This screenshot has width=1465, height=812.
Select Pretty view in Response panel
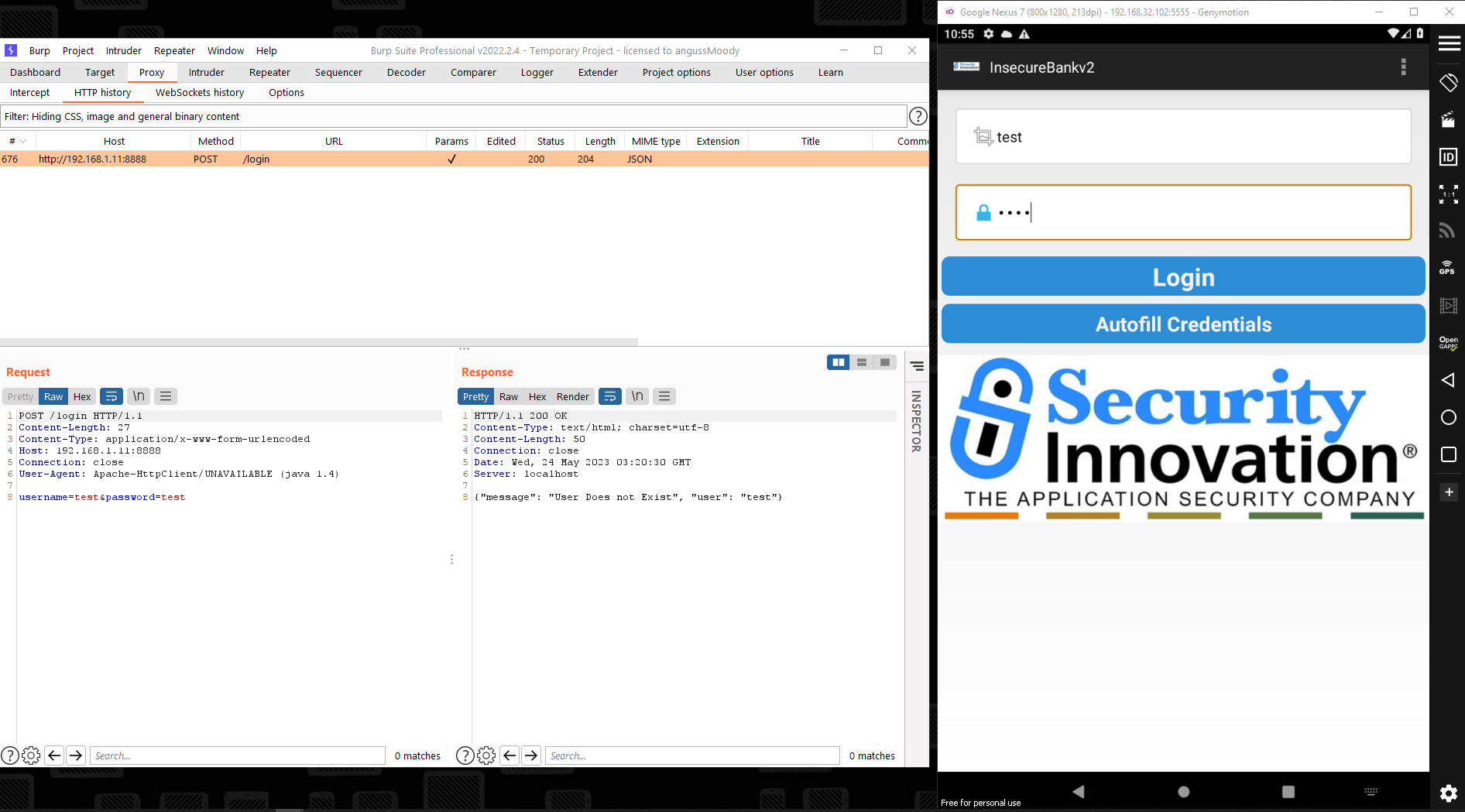tap(475, 396)
